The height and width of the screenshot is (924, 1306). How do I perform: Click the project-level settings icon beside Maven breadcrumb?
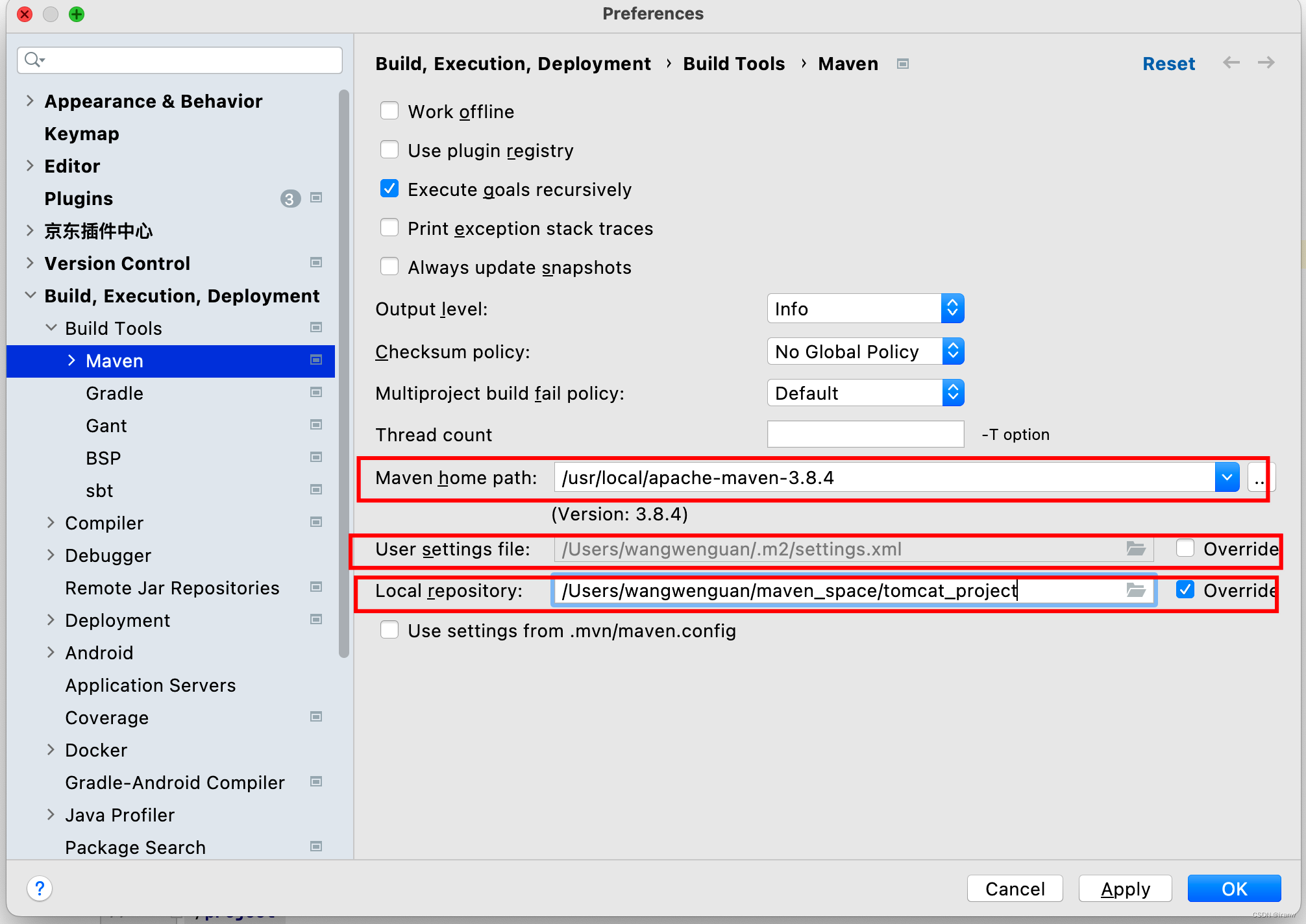click(x=902, y=64)
